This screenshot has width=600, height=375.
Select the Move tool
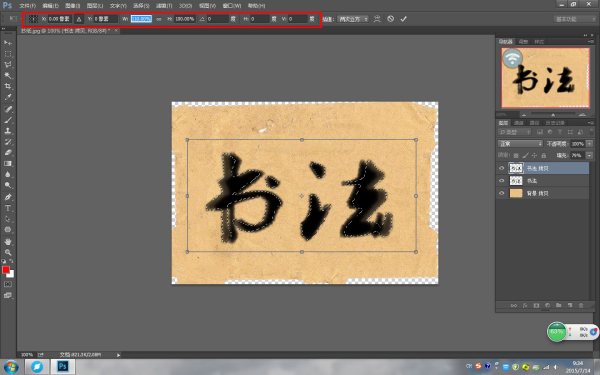8,43
